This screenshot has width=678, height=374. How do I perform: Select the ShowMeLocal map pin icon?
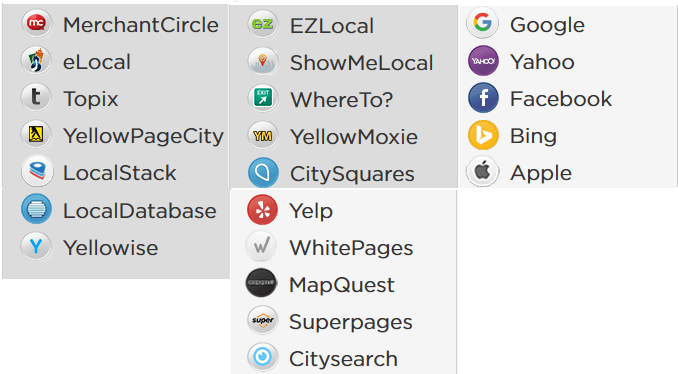(x=263, y=61)
